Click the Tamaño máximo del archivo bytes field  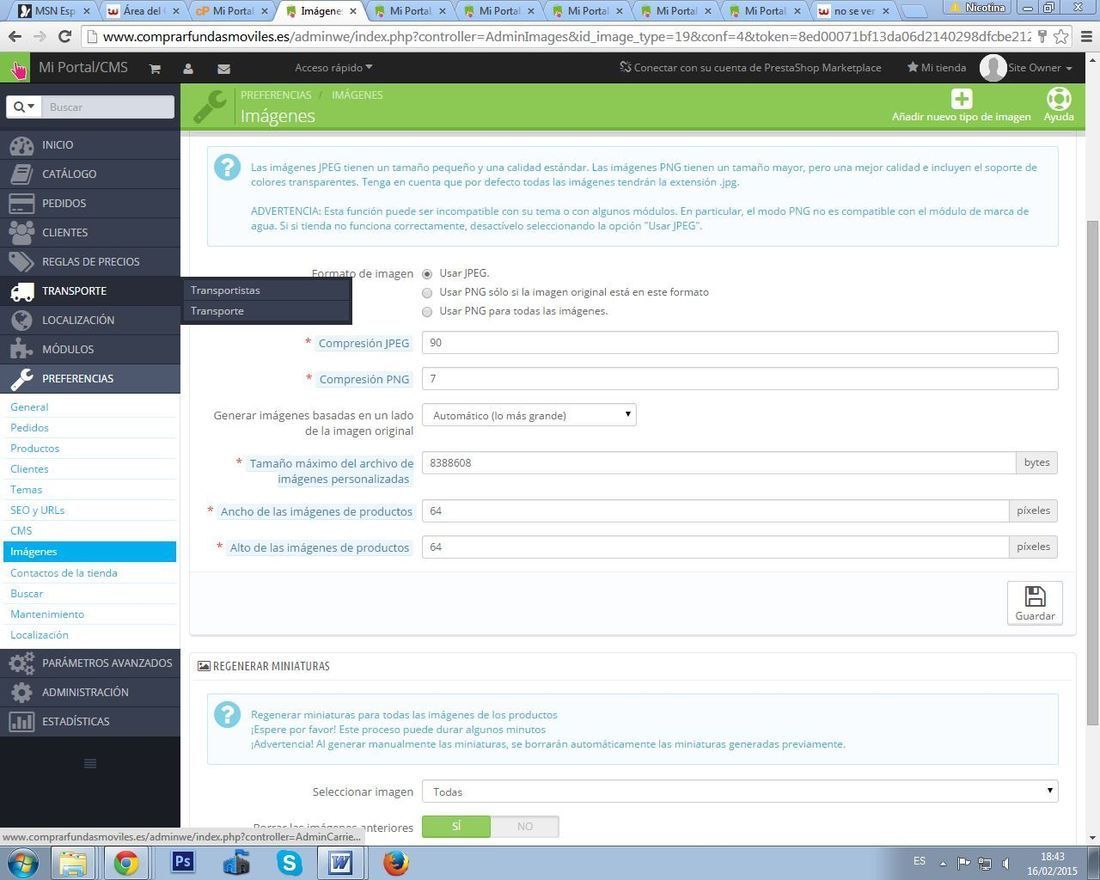[719, 463]
